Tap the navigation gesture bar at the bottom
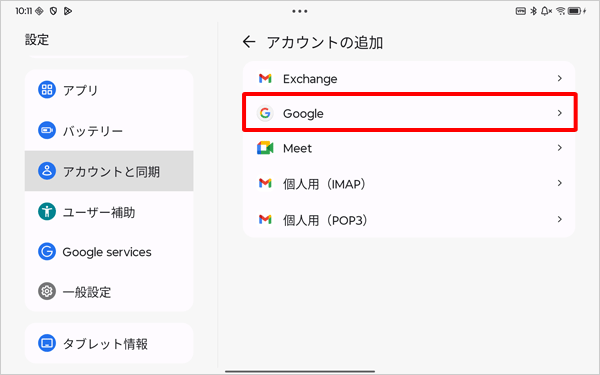The width and height of the screenshot is (600, 375). click(300, 371)
